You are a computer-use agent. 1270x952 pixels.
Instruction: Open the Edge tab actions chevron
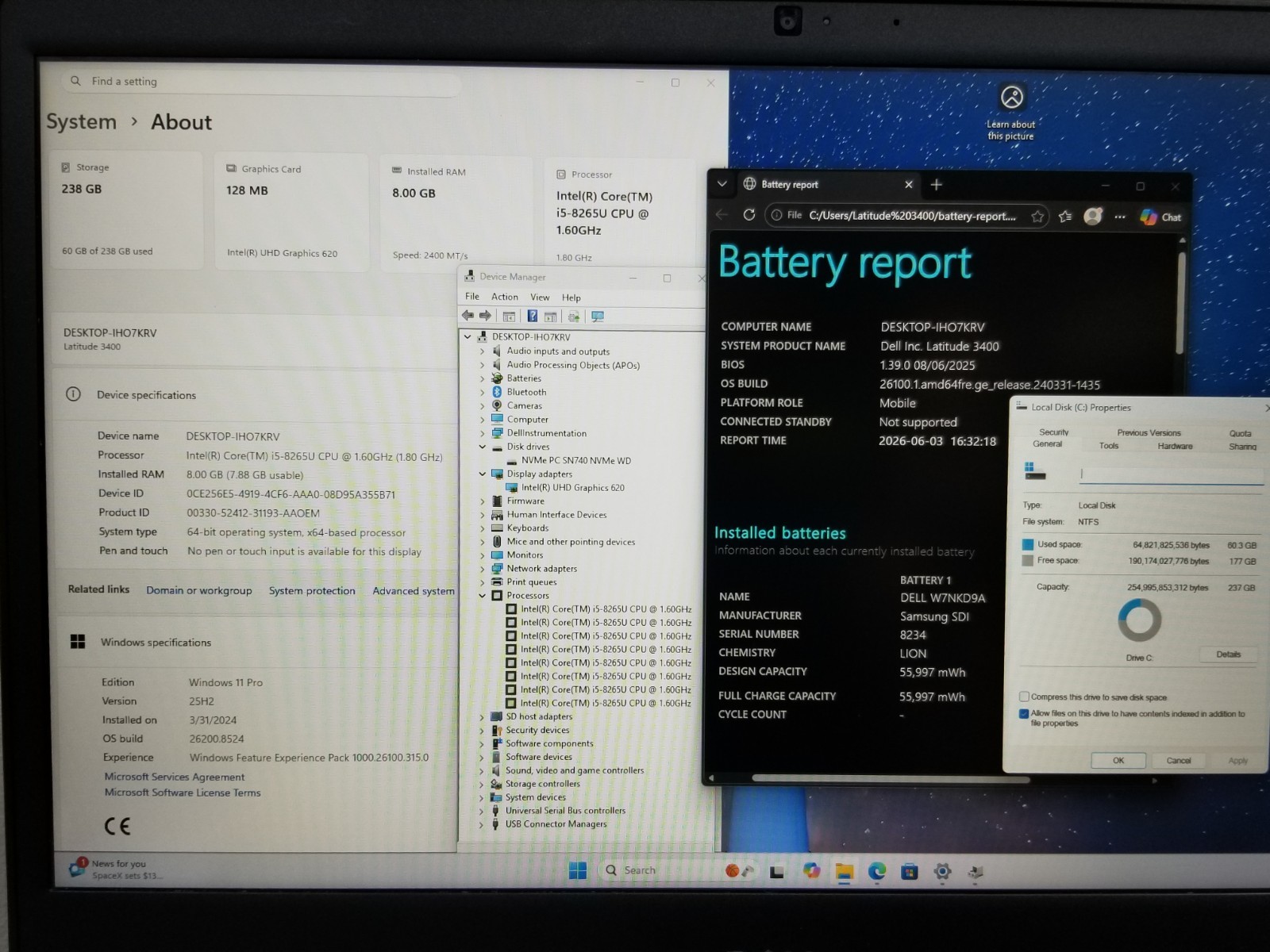pyautogui.click(x=722, y=183)
